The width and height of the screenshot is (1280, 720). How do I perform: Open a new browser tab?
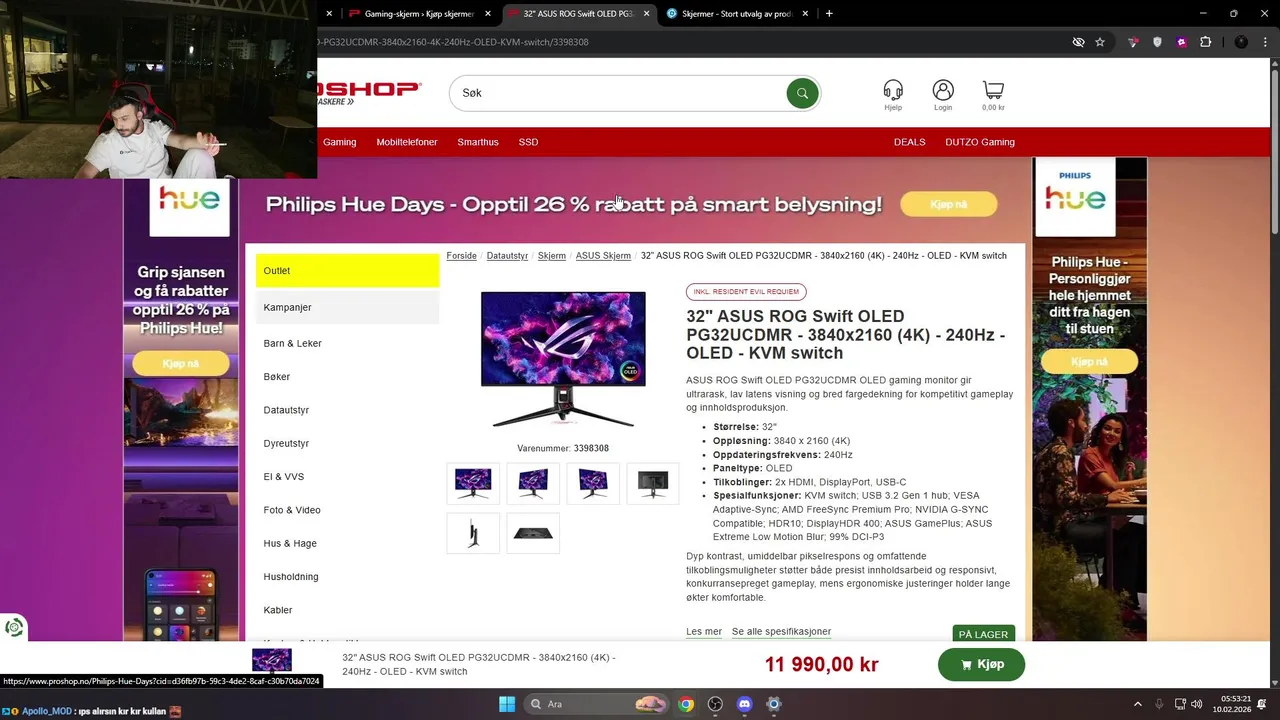click(829, 13)
